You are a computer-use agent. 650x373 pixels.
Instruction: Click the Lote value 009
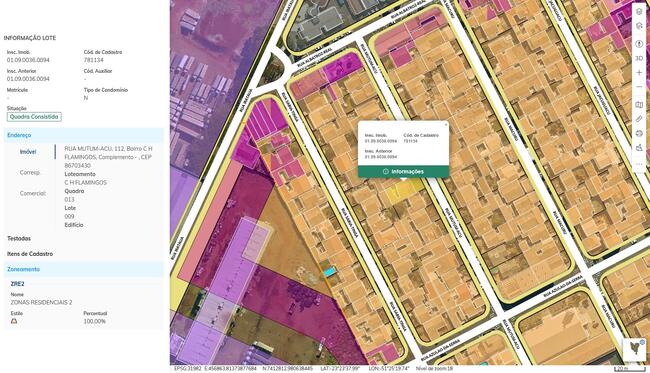tap(69, 216)
